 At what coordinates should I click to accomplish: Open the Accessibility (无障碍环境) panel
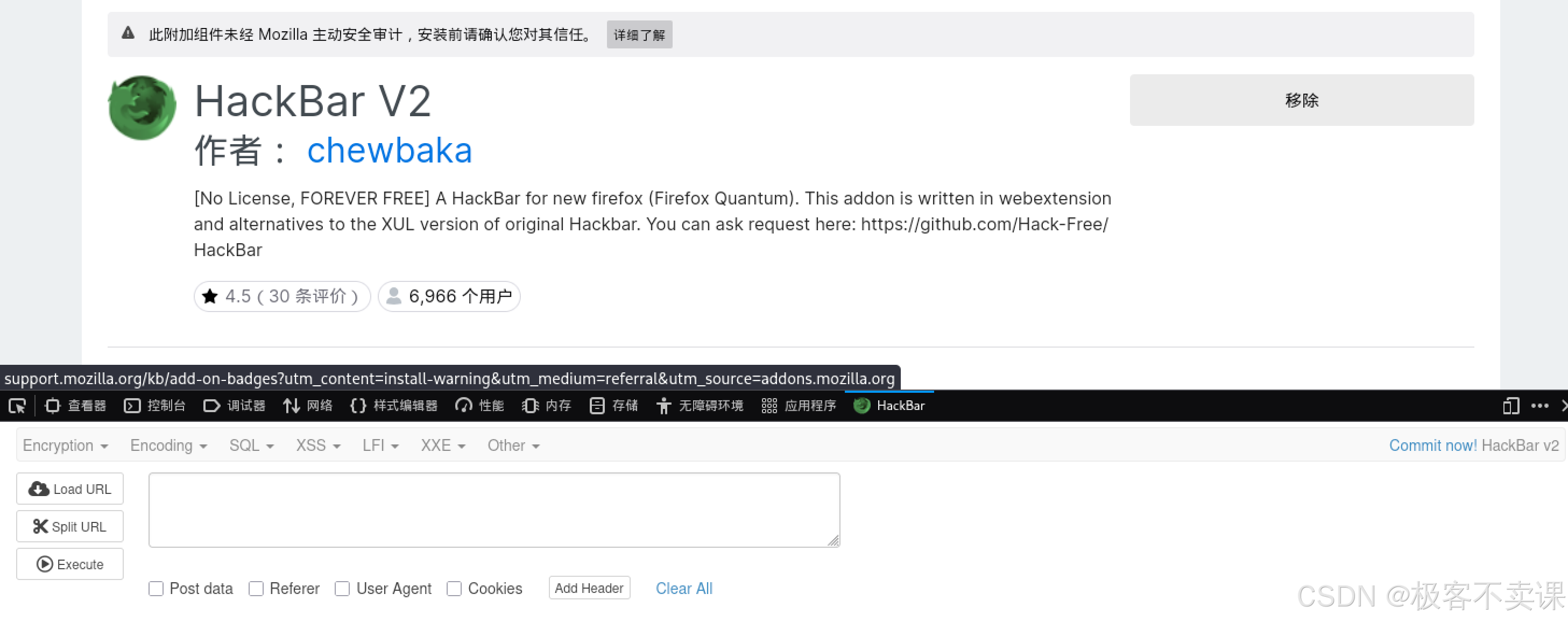(x=700, y=406)
